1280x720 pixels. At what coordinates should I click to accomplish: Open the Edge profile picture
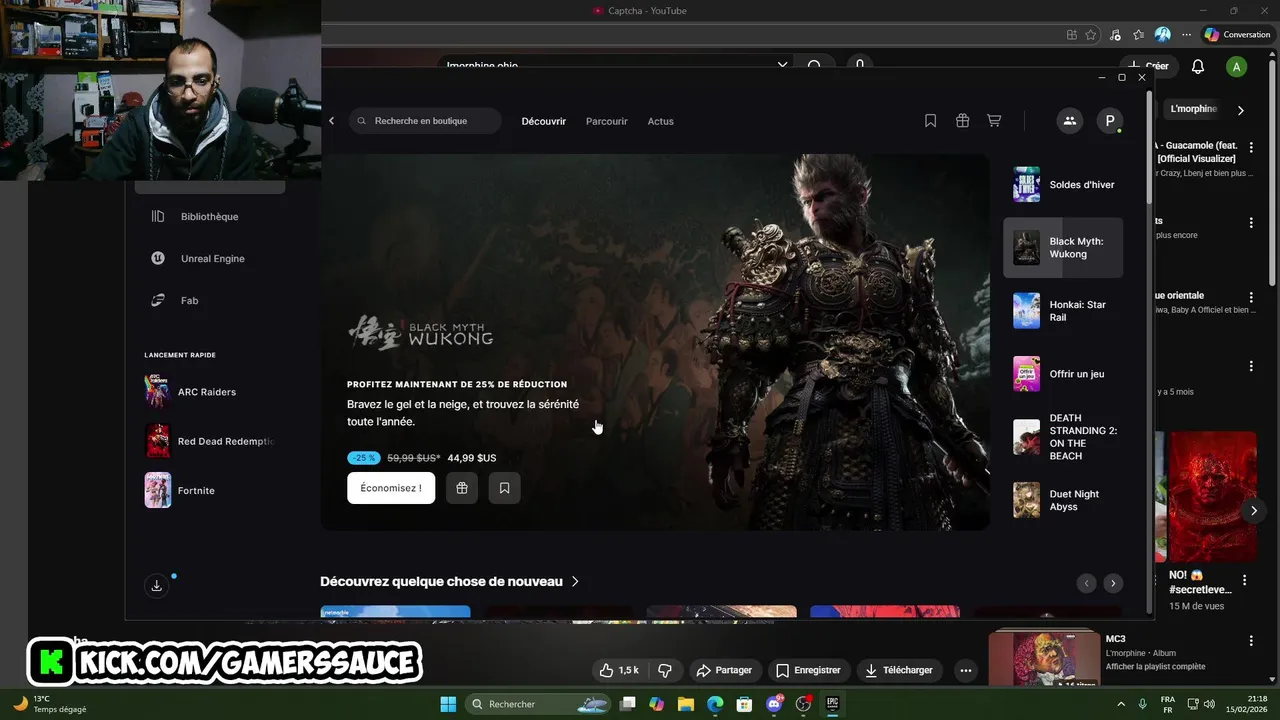[x=1162, y=34]
